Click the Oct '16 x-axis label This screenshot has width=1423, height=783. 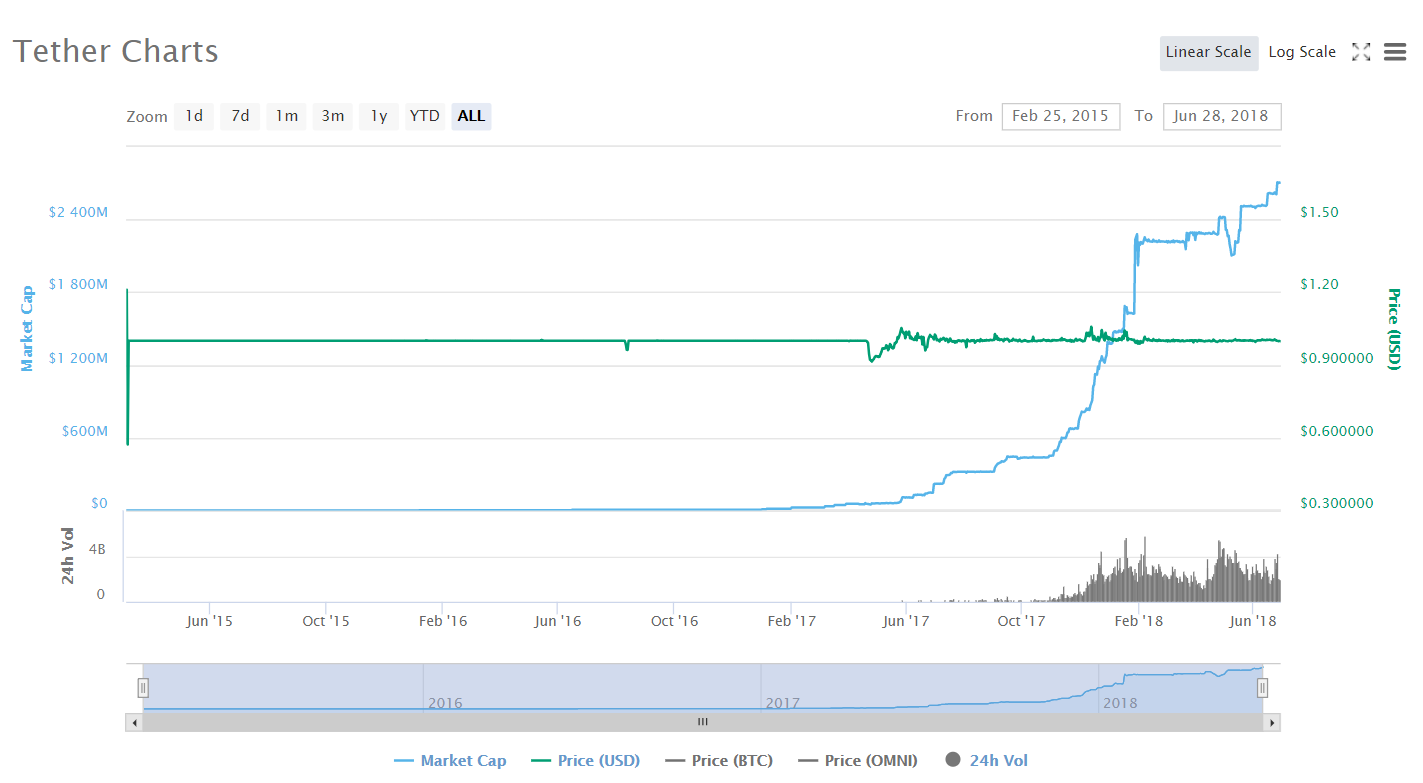[674, 621]
